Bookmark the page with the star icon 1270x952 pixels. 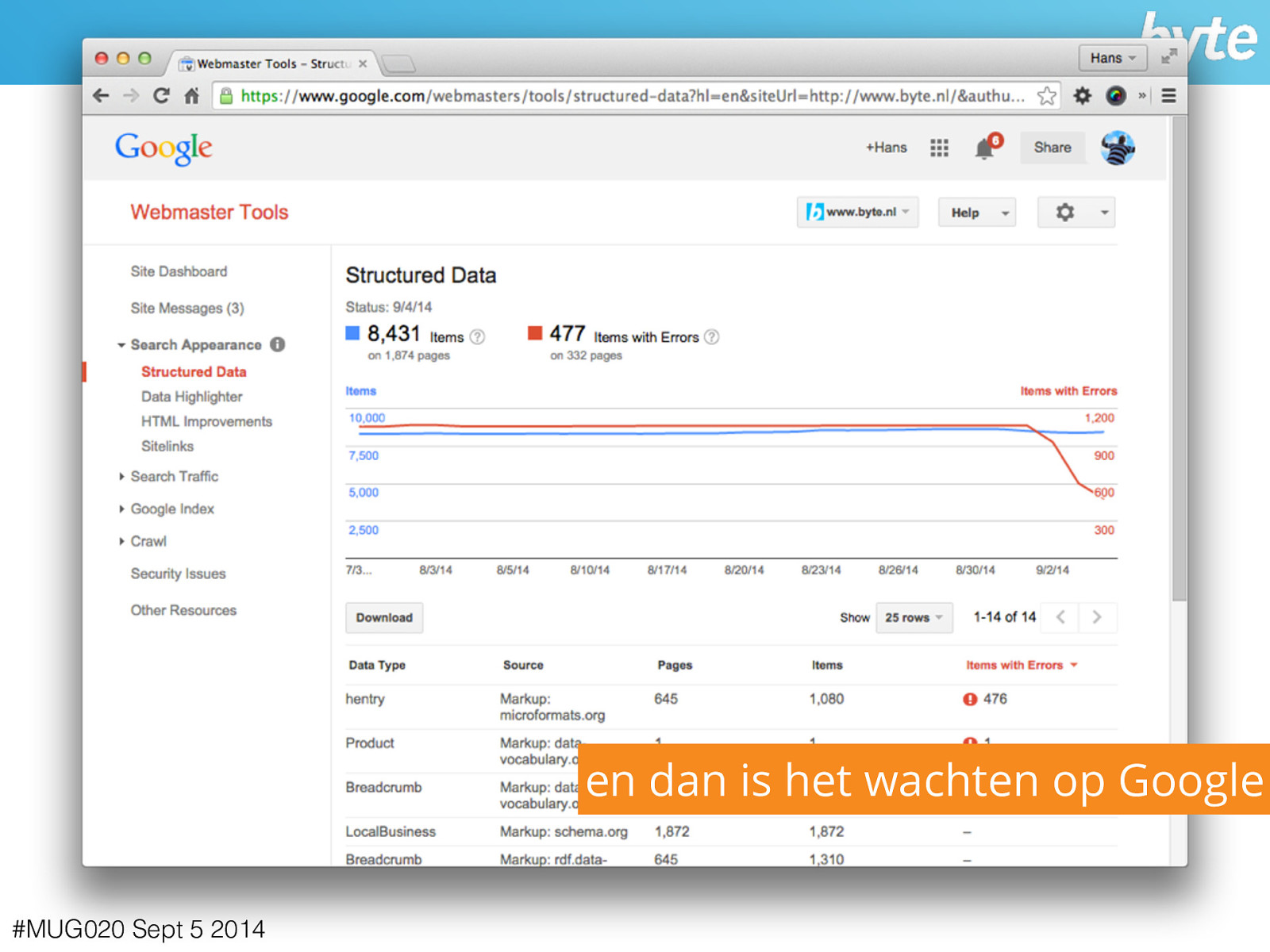[x=1047, y=96]
